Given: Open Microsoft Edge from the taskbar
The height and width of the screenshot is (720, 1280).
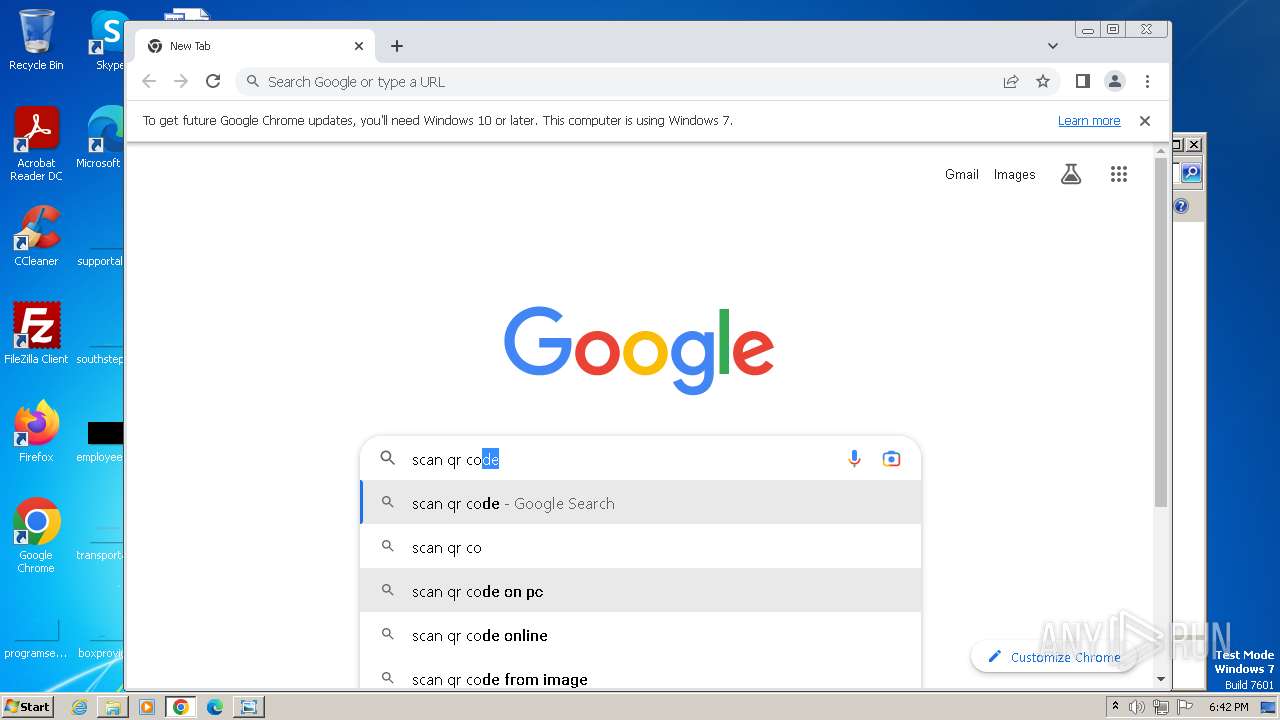Looking at the screenshot, I should coord(214,707).
